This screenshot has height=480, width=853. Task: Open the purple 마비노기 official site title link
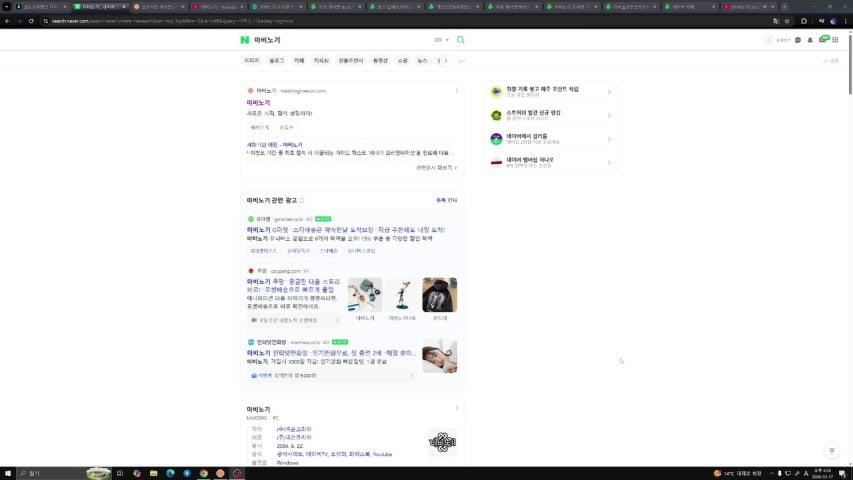click(x=258, y=102)
